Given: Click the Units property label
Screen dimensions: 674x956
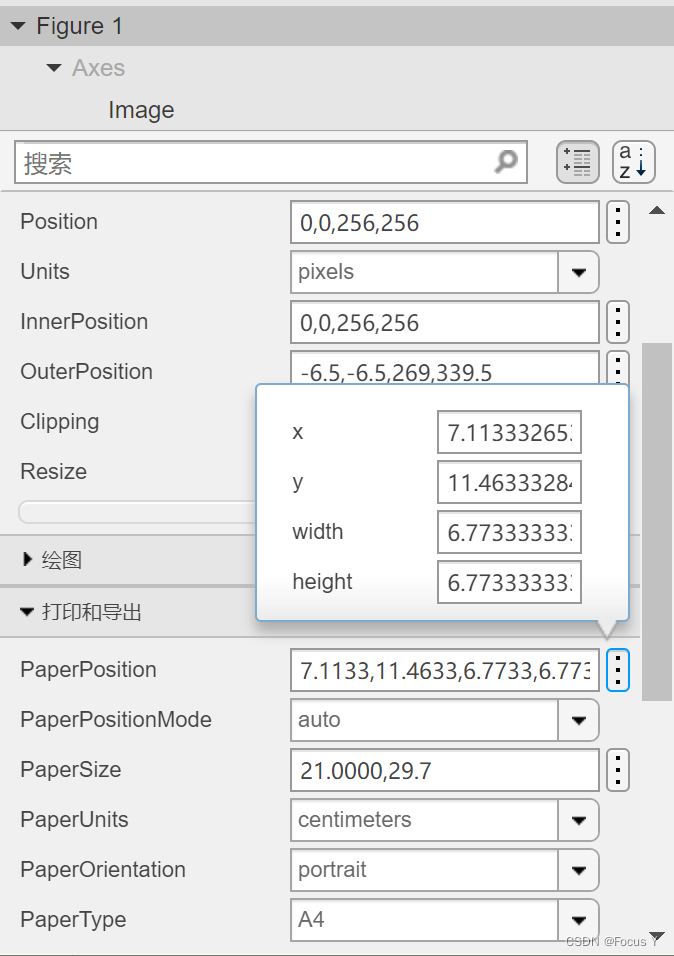Looking at the screenshot, I should (45, 271).
